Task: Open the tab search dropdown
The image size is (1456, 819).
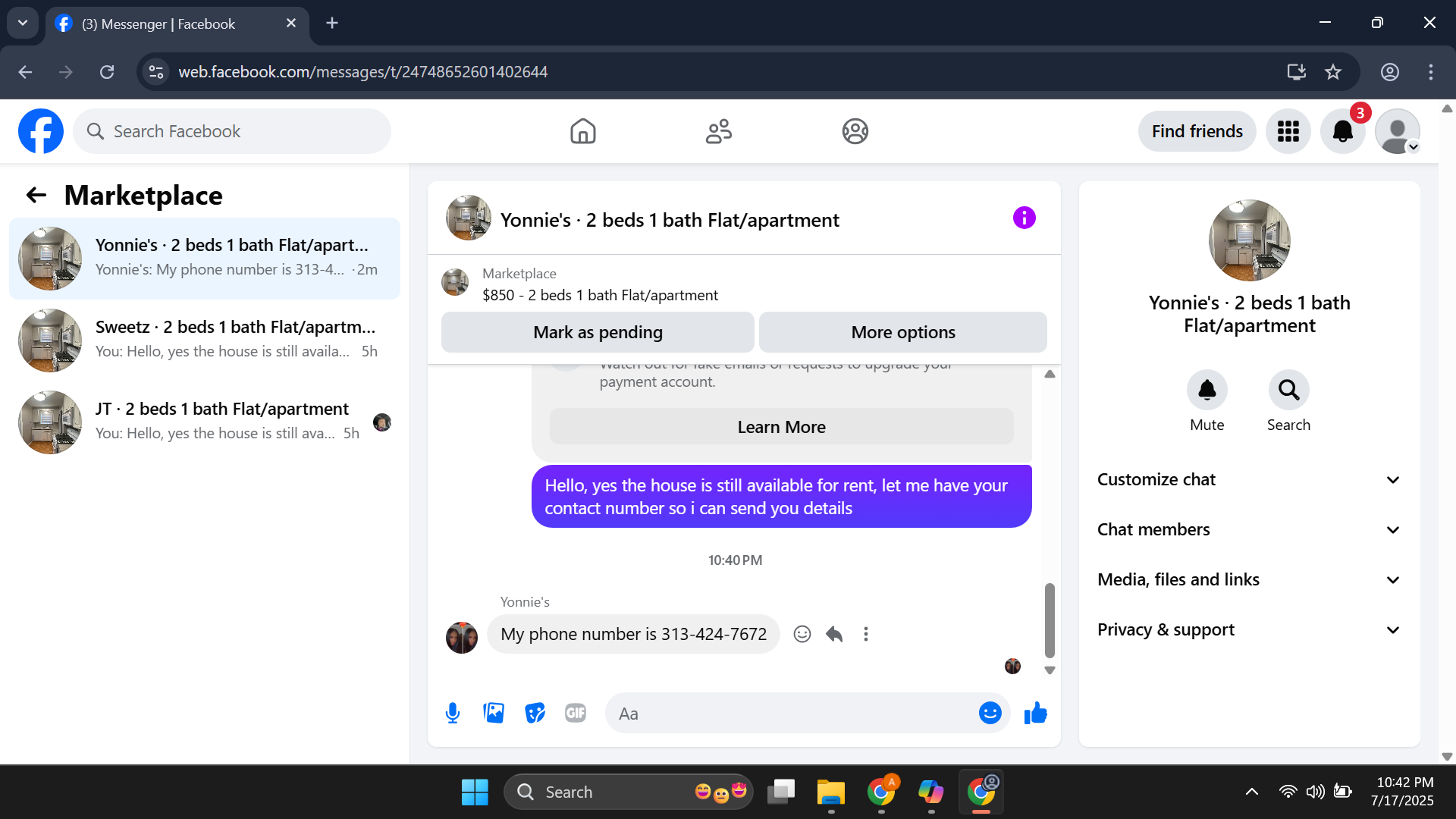Action: [23, 23]
